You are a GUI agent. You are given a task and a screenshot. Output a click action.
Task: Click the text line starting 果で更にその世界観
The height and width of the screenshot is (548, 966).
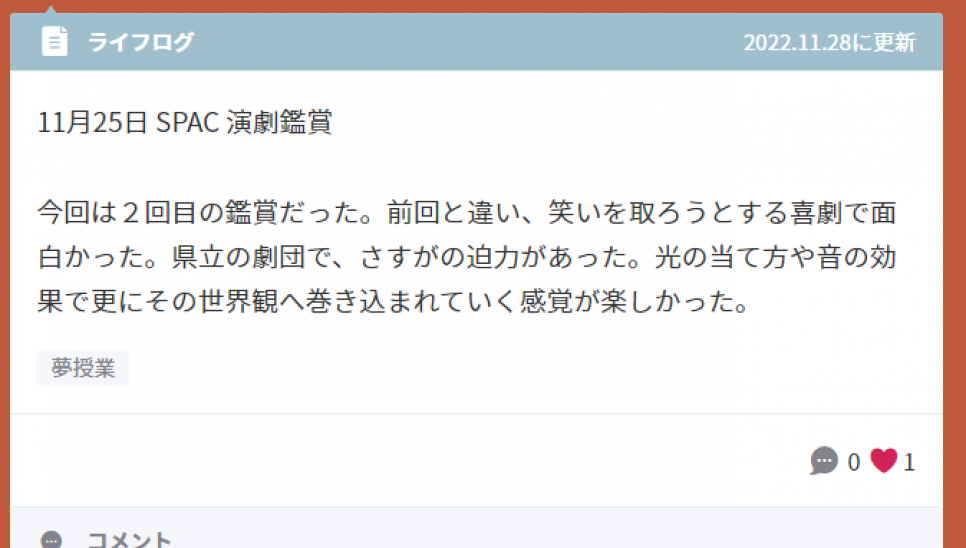tap(393, 301)
